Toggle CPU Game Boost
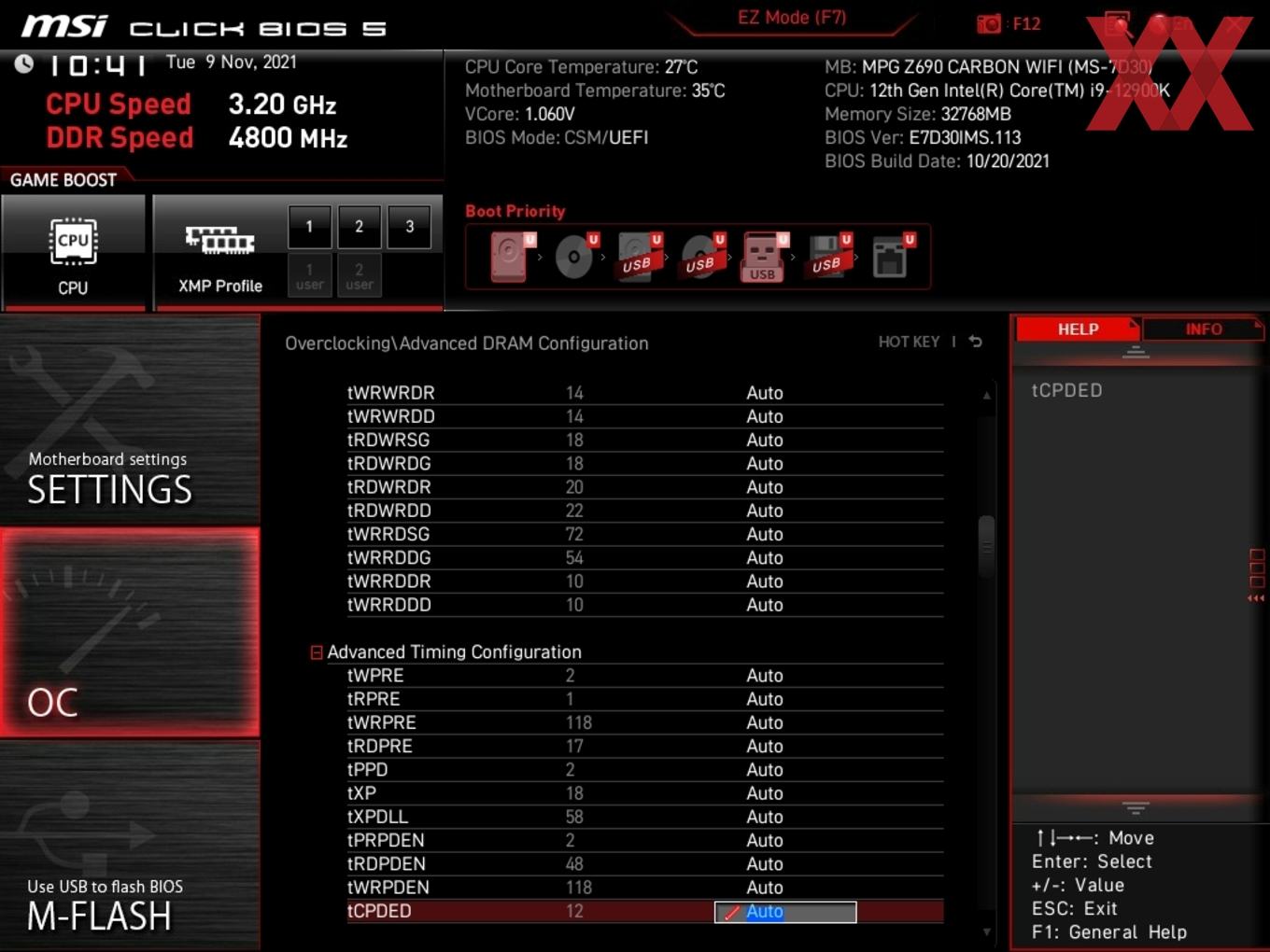The height and width of the screenshot is (952, 1270). (74, 252)
